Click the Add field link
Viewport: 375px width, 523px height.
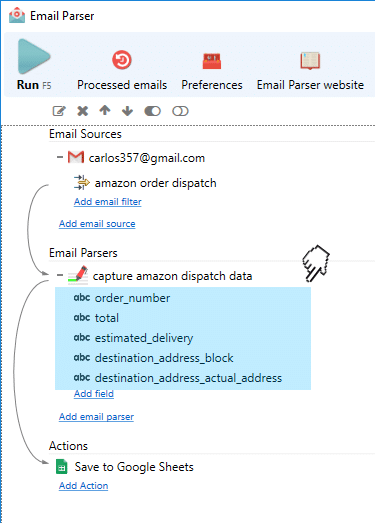click(x=94, y=394)
